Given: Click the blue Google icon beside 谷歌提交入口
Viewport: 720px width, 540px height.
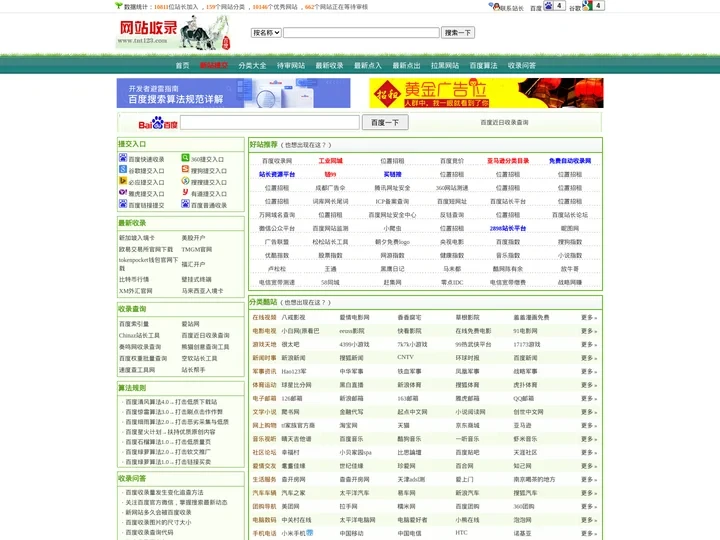Looking at the screenshot, I should (123, 169).
